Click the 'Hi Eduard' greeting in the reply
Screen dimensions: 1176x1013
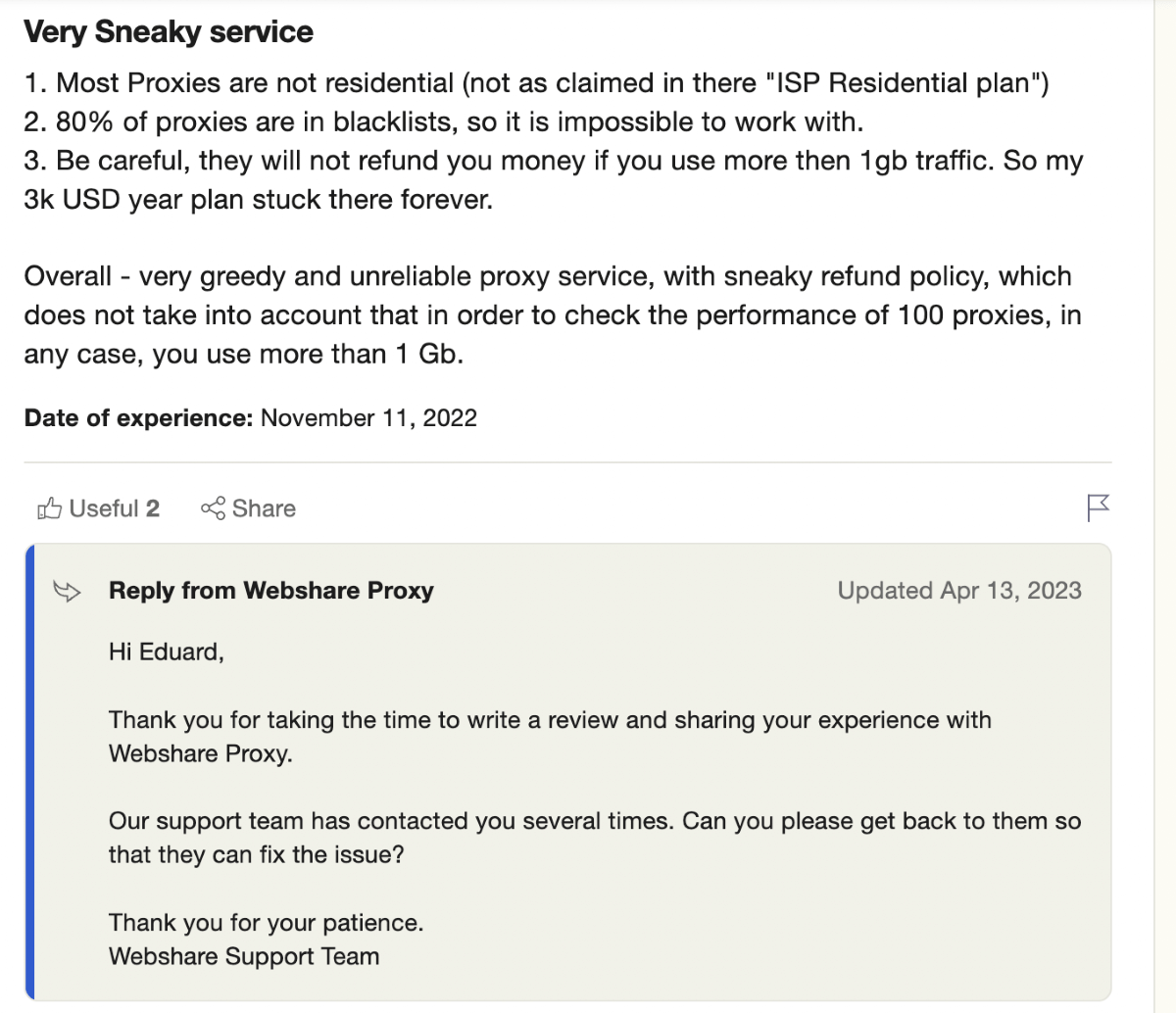pyautogui.click(x=166, y=651)
